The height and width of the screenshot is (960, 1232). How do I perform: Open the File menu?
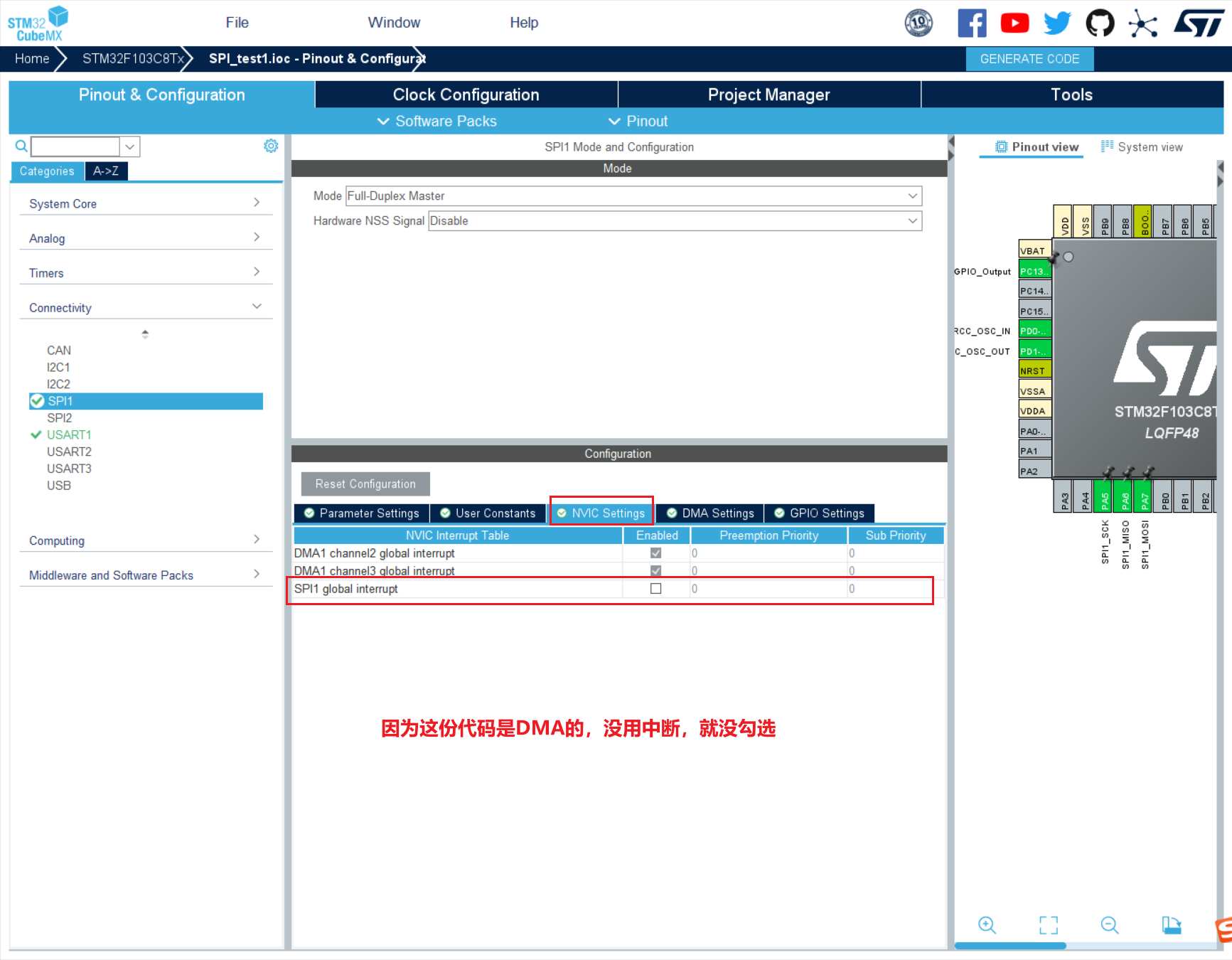tap(237, 23)
